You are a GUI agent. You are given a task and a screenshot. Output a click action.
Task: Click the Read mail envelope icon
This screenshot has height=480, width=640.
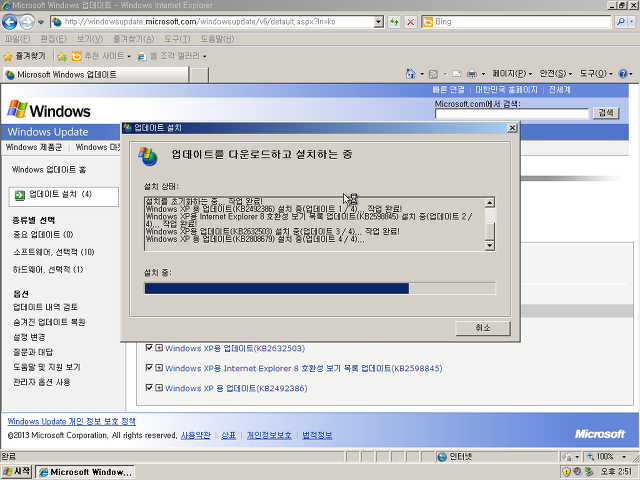pyautogui.click(x=457, y=74)
